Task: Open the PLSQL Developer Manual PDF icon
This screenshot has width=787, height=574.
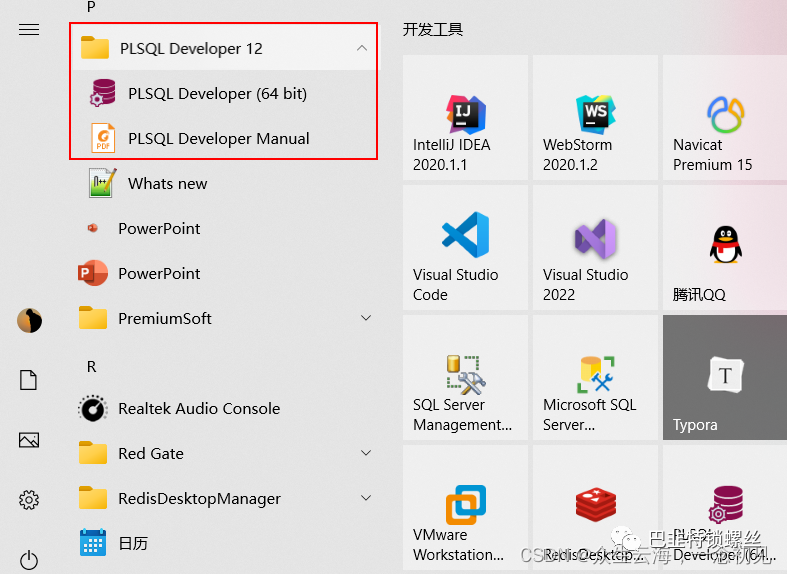Action: click(103, 138)
